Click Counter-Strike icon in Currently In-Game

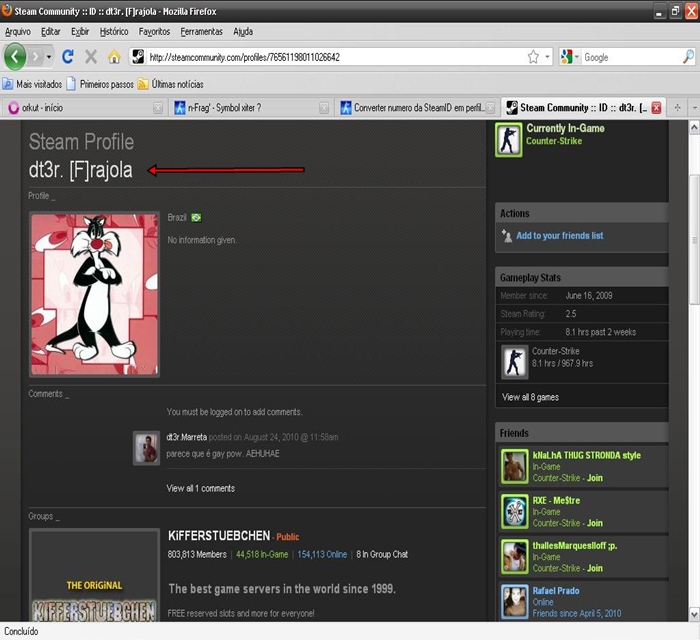[509, 141]
